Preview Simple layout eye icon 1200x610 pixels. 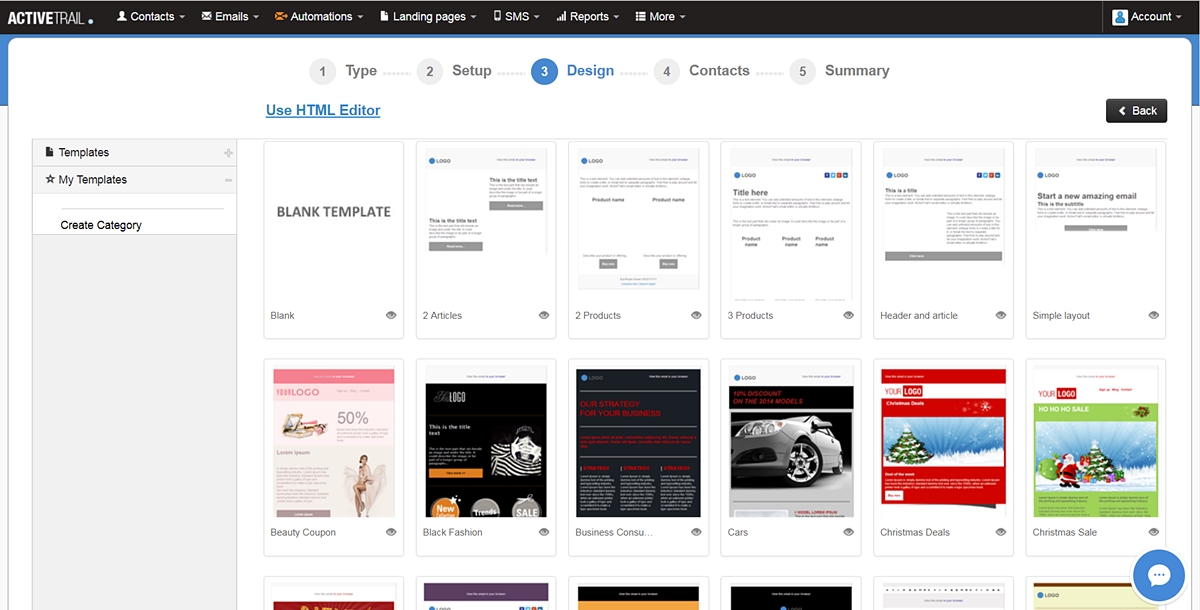pos(1154,315)
